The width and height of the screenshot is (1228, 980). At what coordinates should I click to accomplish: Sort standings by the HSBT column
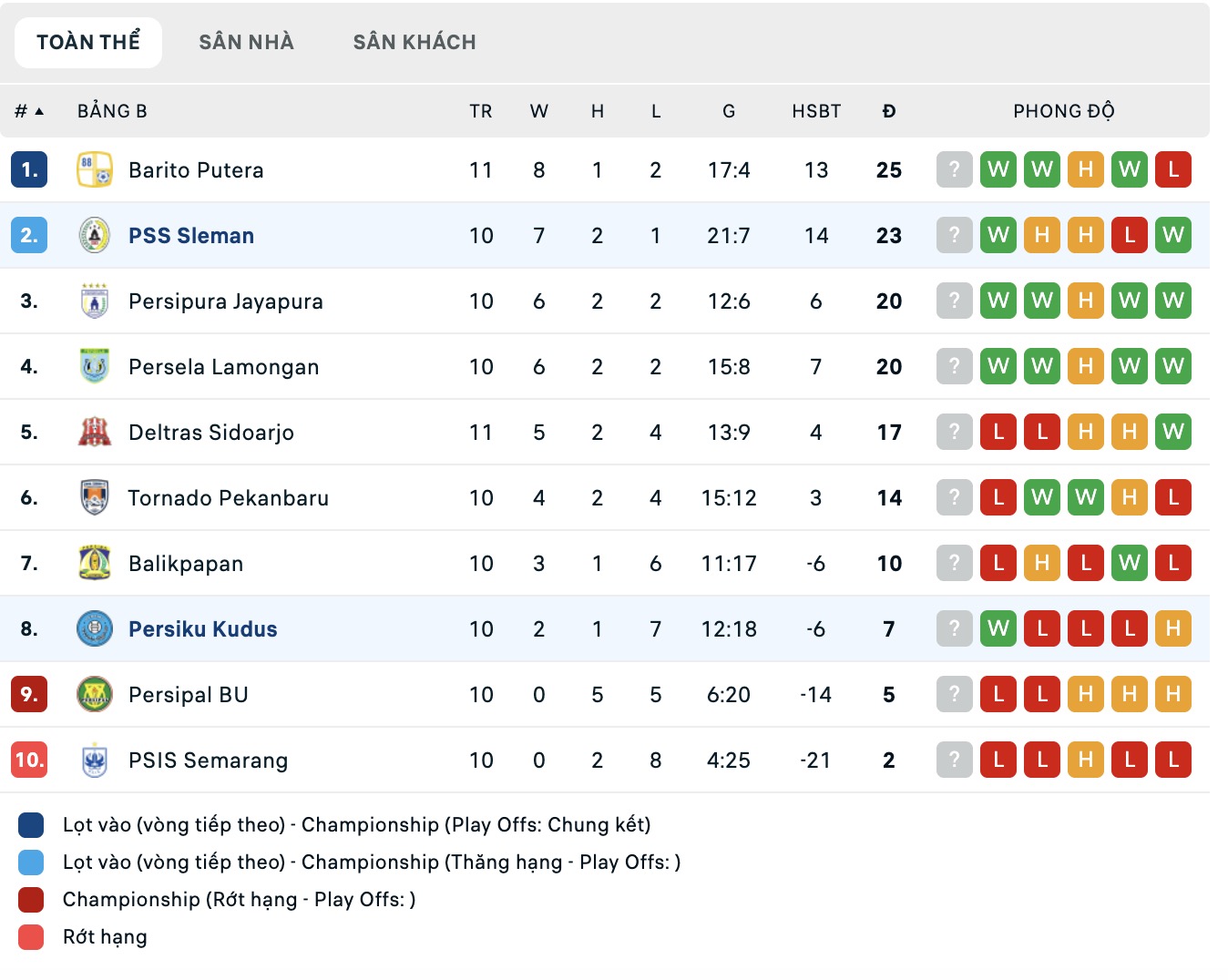(x=815, y=110)
